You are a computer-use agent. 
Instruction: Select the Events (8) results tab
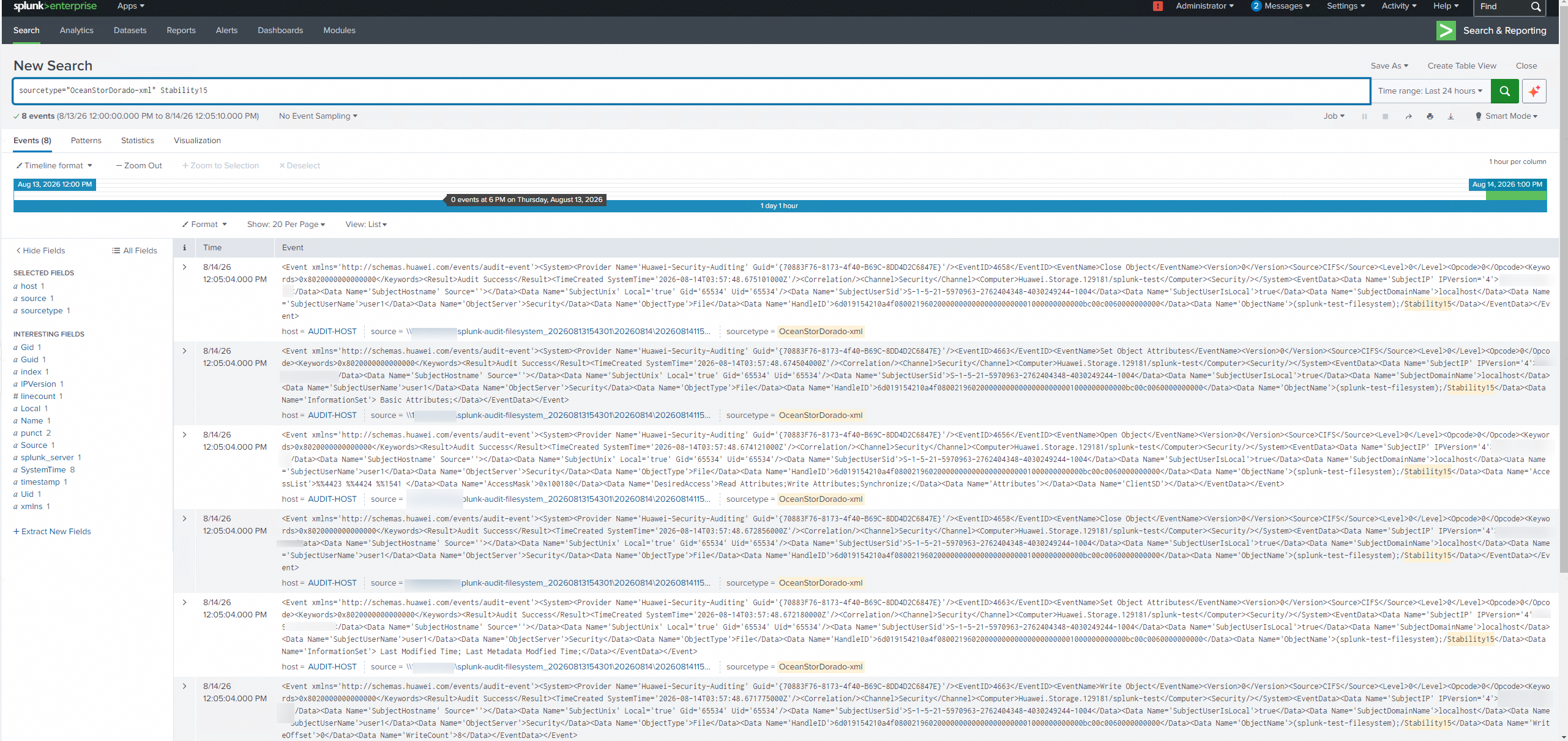pos(32,141)
